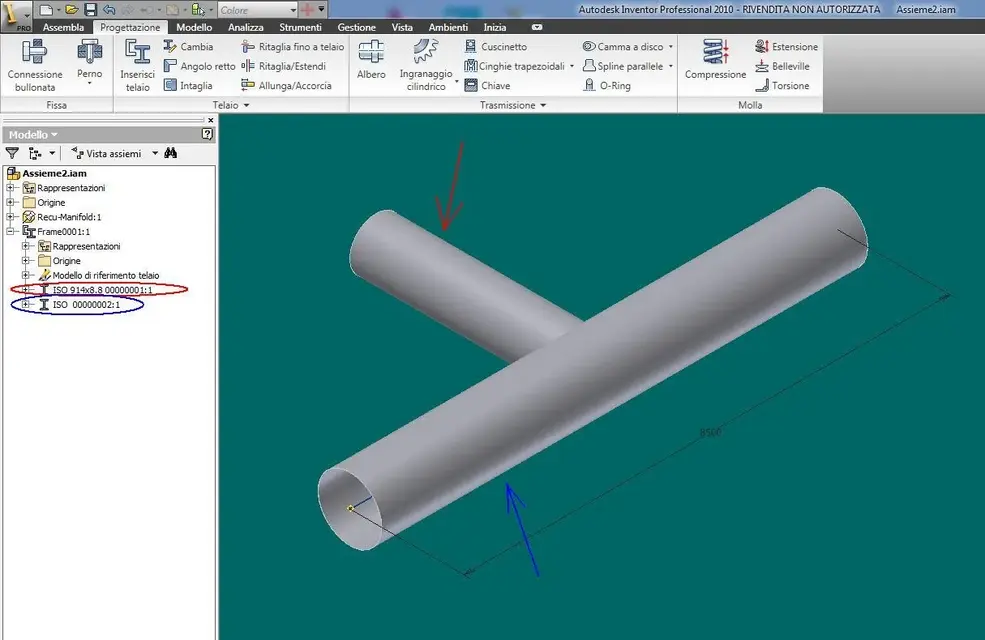Open the Inventor application menu button
985x640 pixels.
(x=16, y=15)
